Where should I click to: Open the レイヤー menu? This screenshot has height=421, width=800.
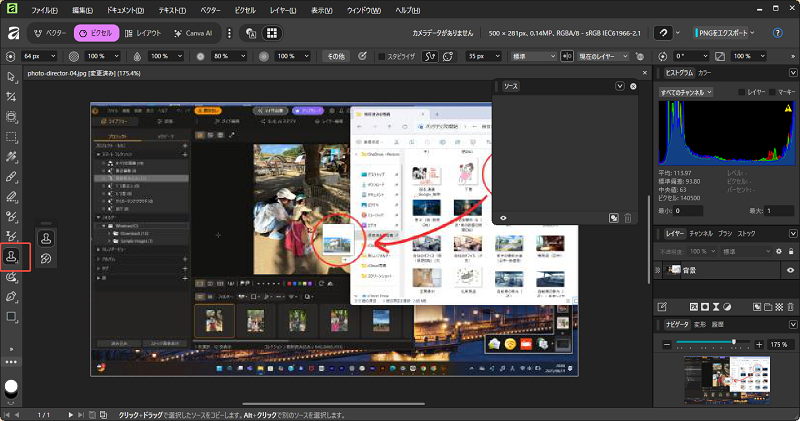tap(283, 10)
